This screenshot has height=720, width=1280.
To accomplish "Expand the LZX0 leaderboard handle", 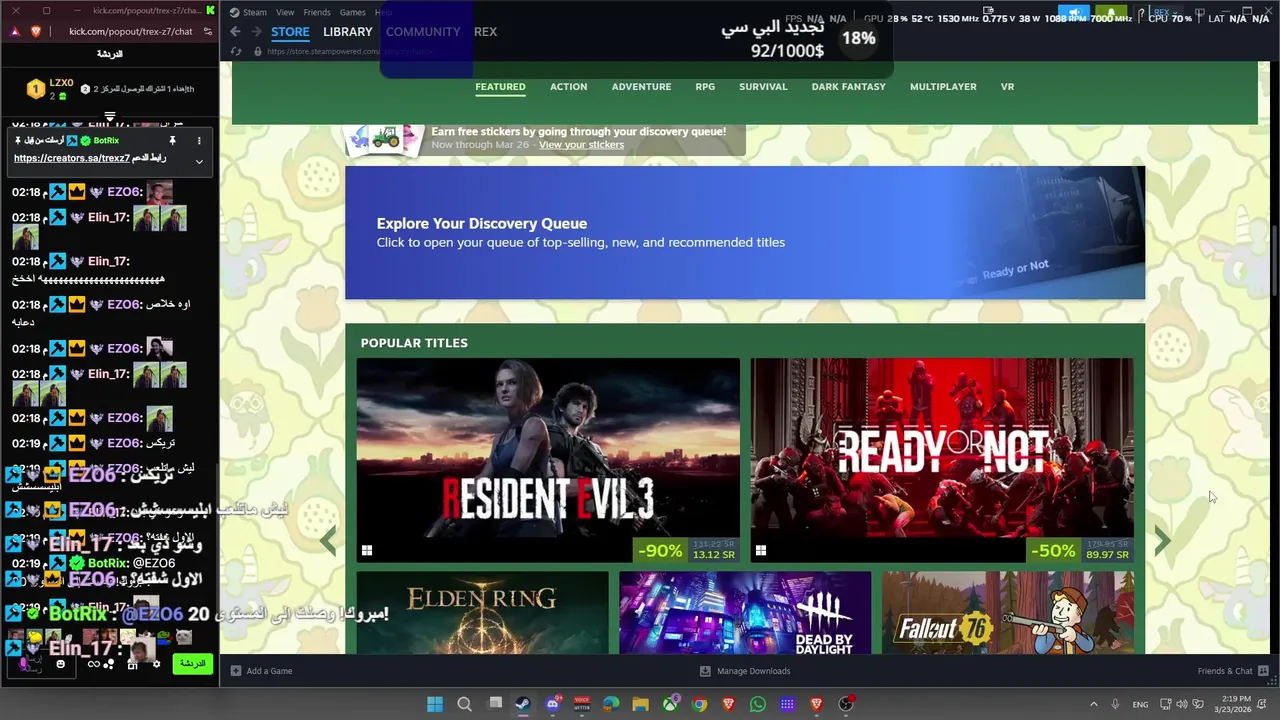I will (110, 117).
